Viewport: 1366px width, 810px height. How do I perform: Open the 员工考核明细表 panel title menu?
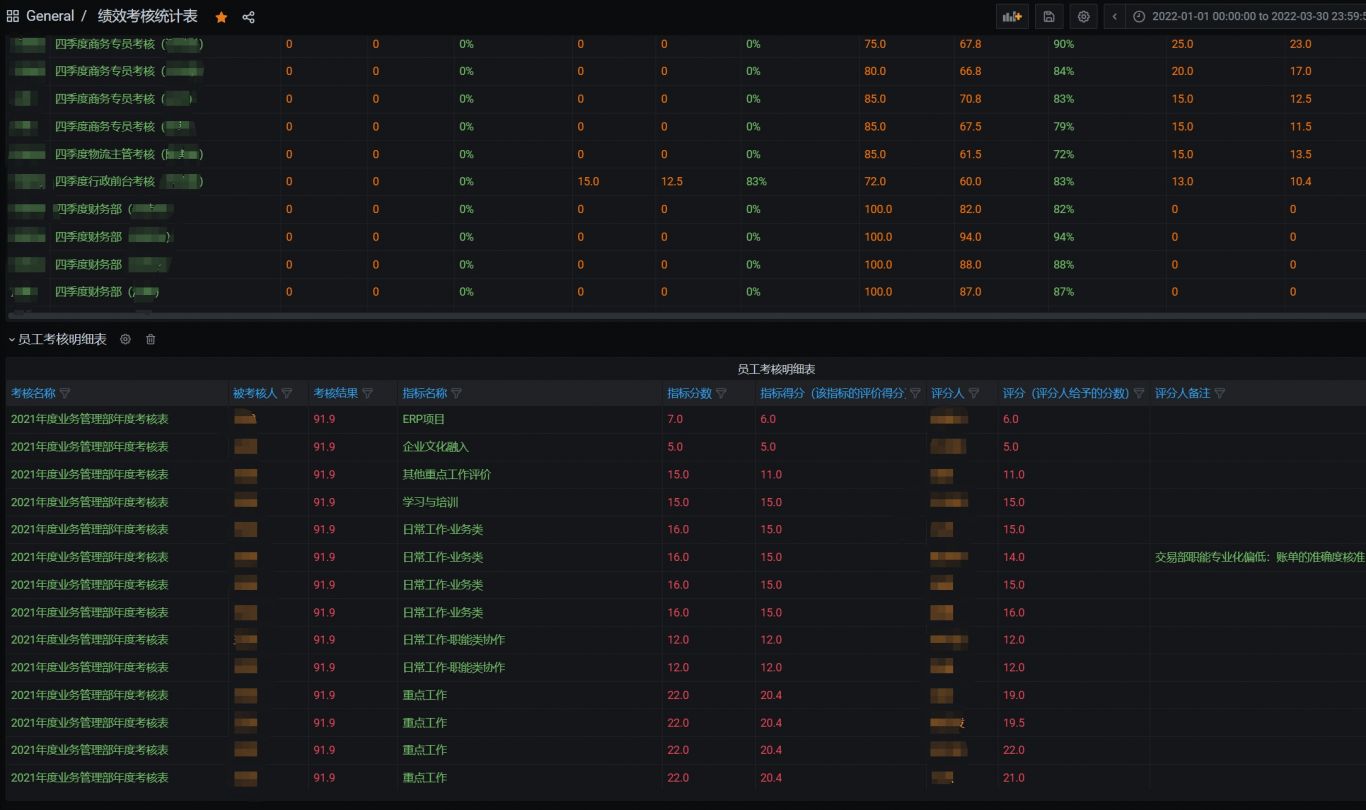pos(776,369)
